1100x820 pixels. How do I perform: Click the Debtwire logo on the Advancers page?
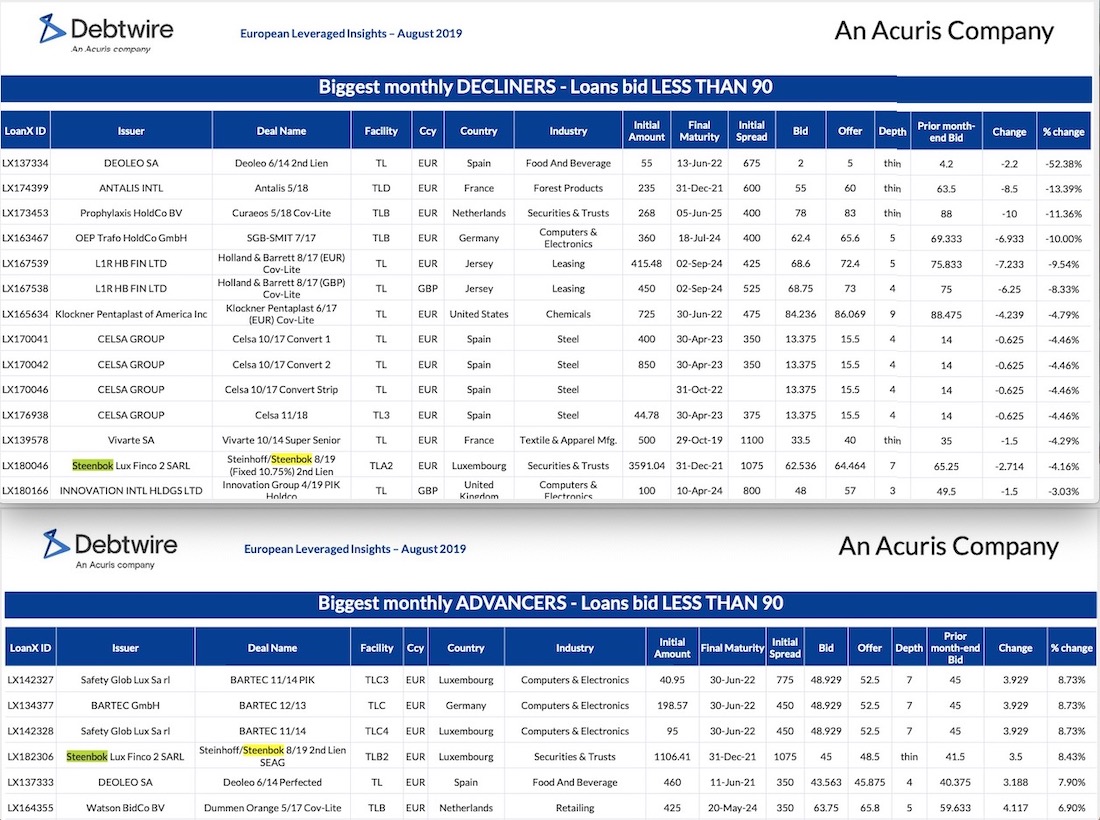pyautogui.click(x=110, y=548)
